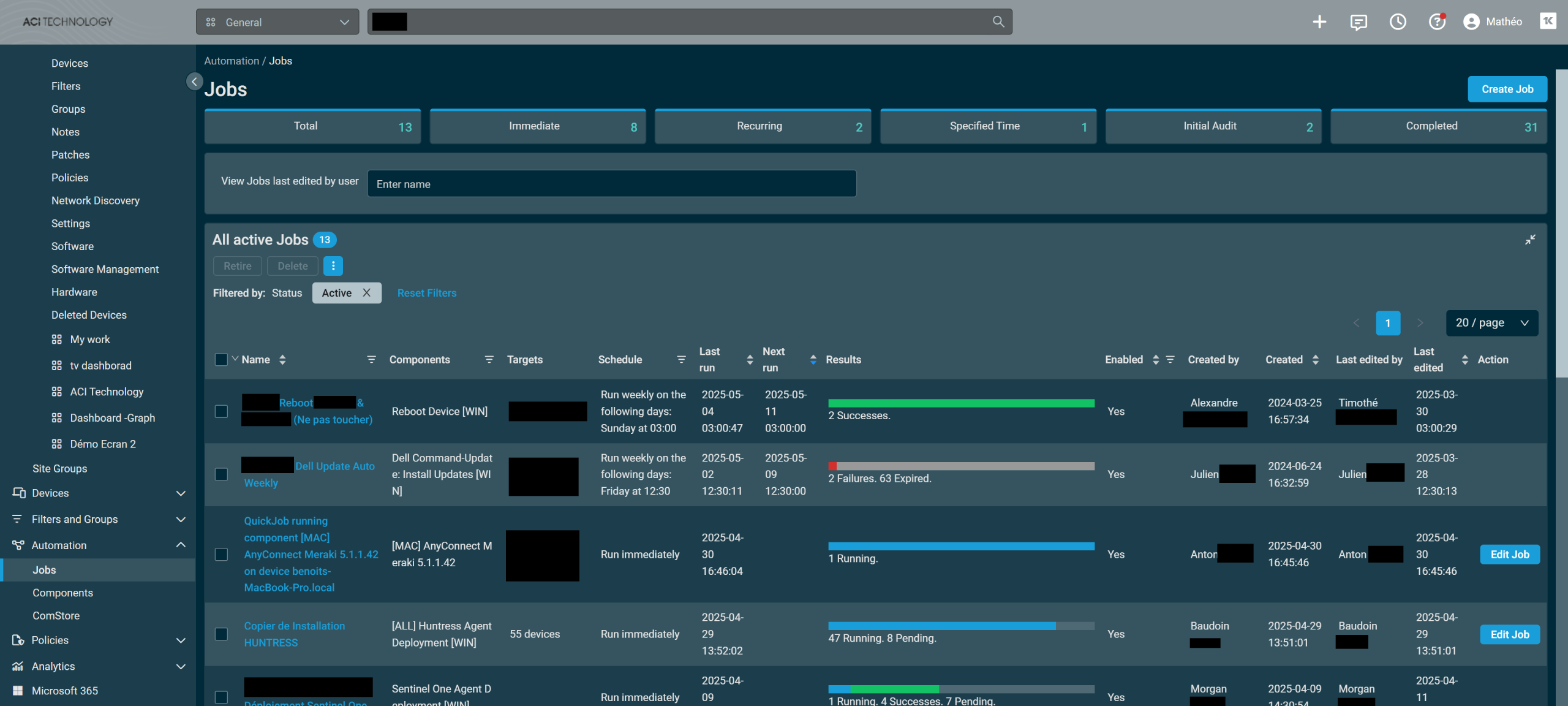The width and height of the screenshot is (1568, 706).
Task: Select the Copier de Installation HUNTRESS checkbox
Action: coord(221,634)
